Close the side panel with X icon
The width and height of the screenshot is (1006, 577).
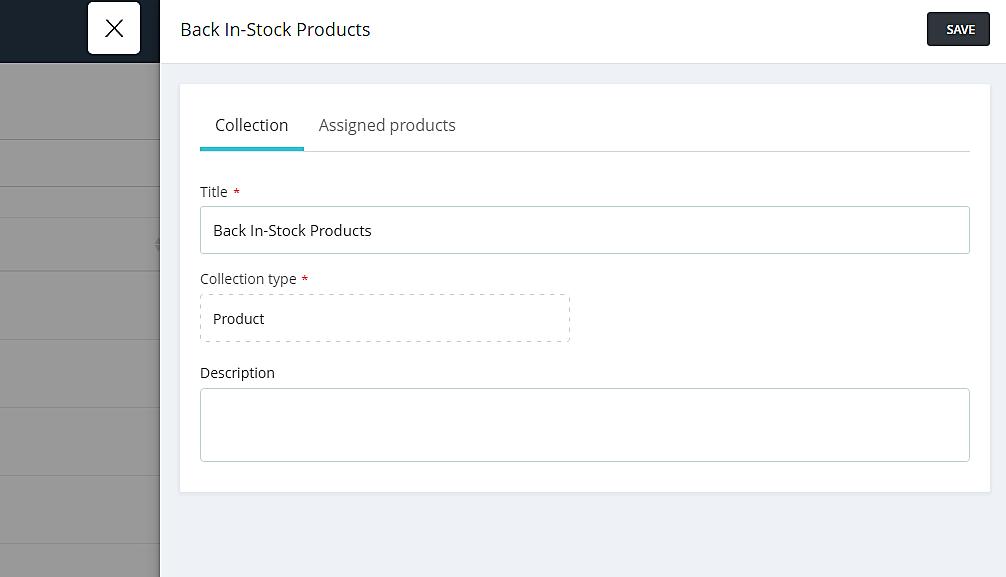click(114, 28)
